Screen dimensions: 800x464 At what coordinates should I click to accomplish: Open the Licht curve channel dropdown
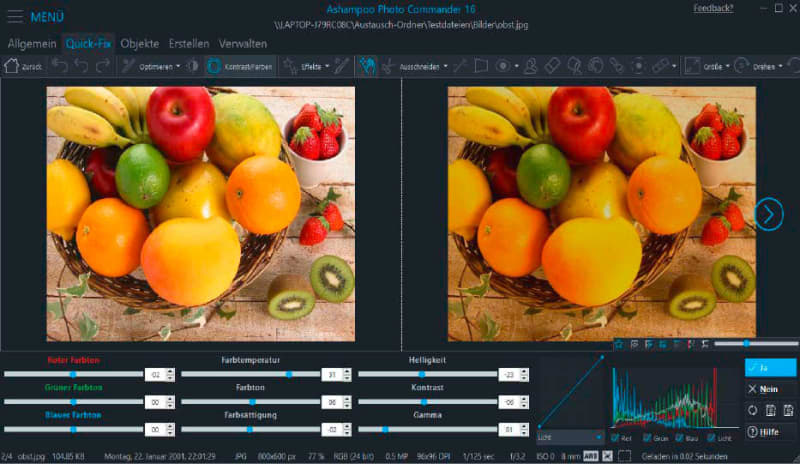(570, 437)
